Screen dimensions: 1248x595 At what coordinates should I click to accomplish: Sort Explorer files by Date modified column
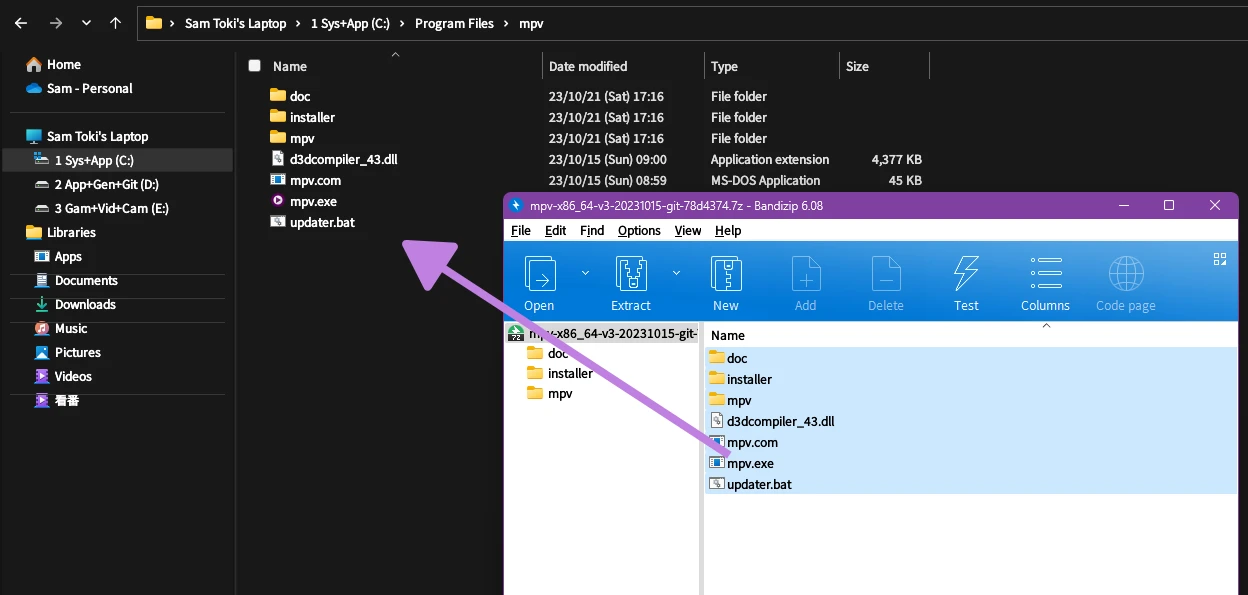588,66
